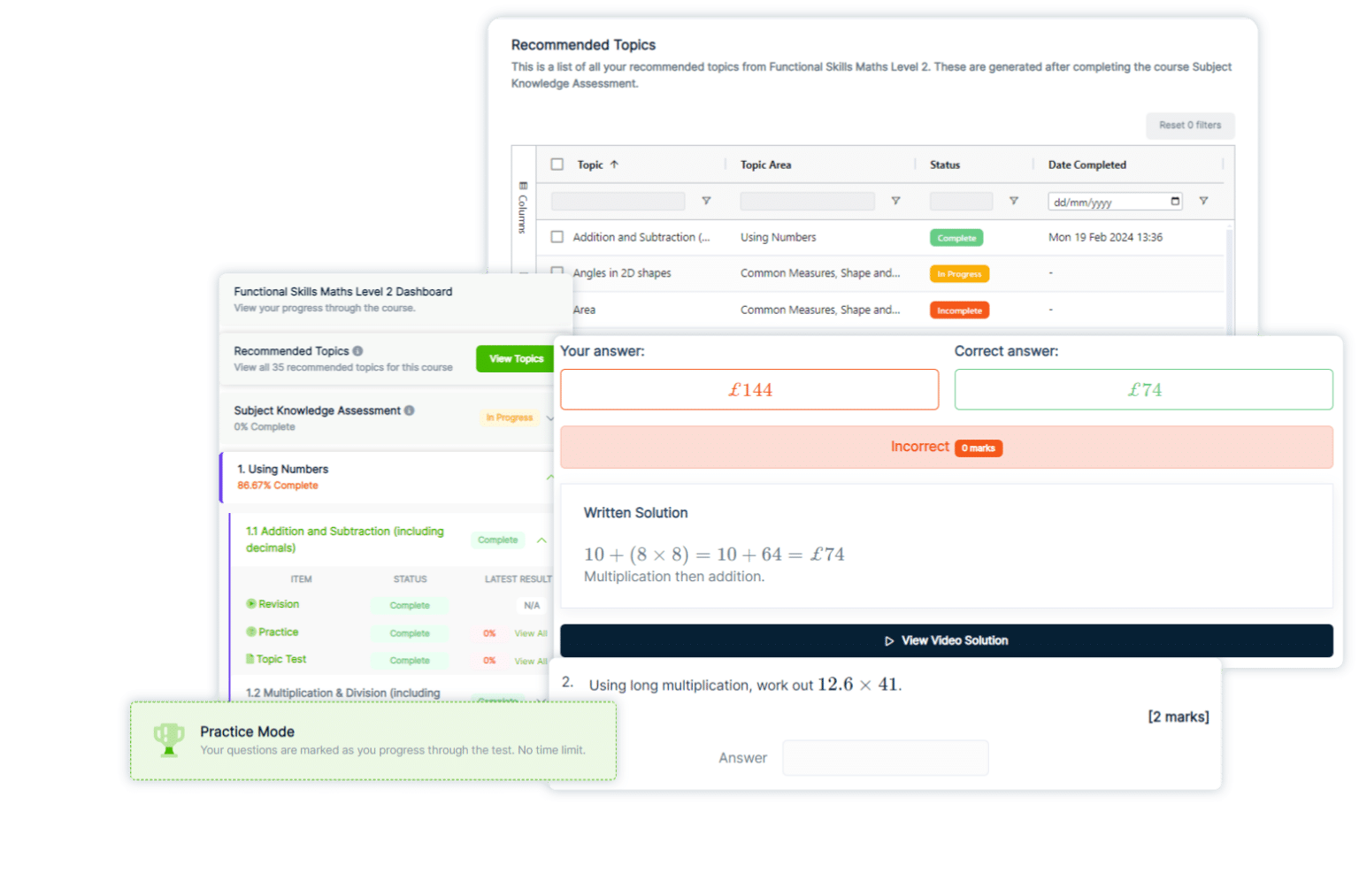Viewport: 1359px width, 896px height.
Task: Open the calendar picker in date field
Action: 1175,201
